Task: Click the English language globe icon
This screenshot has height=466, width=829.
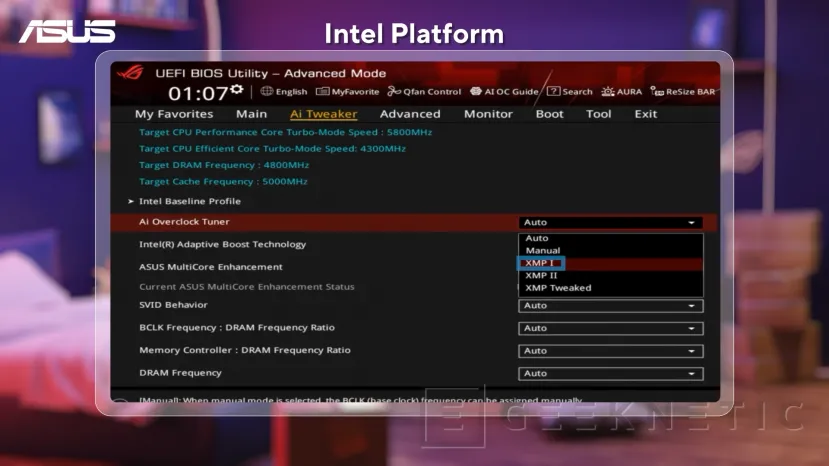Action: coord(266,91)
